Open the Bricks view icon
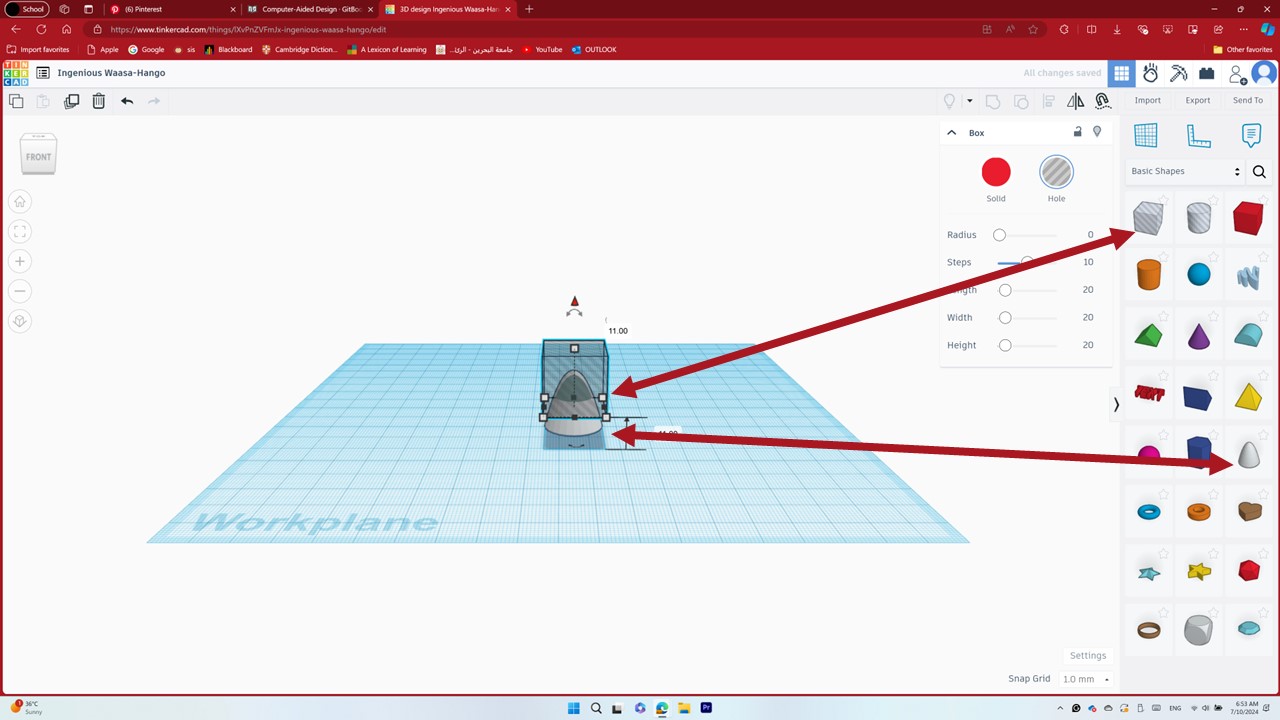Image resolution: width=1280 pixels, height=720 pixels. (1206, 73)
